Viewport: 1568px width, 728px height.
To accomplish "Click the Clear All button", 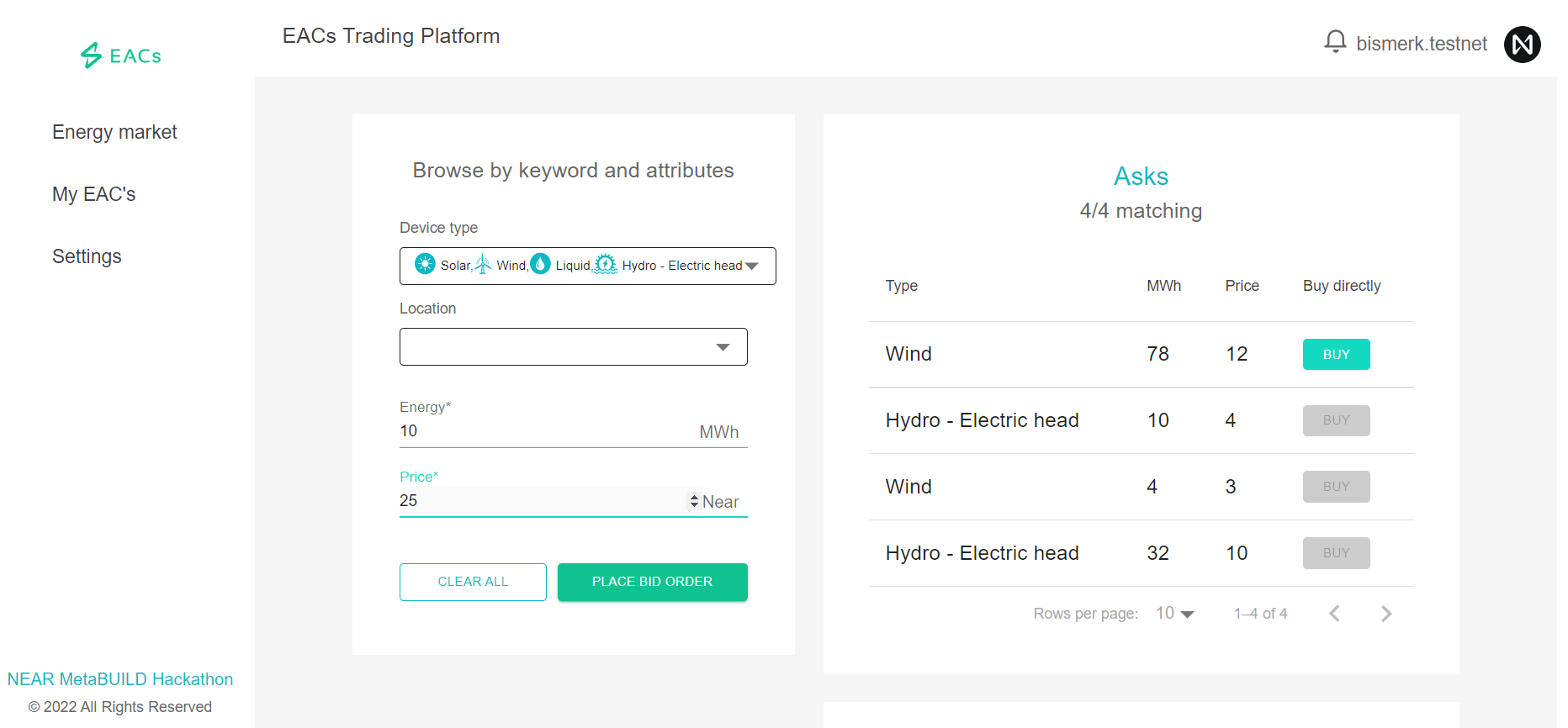I will (x=473, y=582).
